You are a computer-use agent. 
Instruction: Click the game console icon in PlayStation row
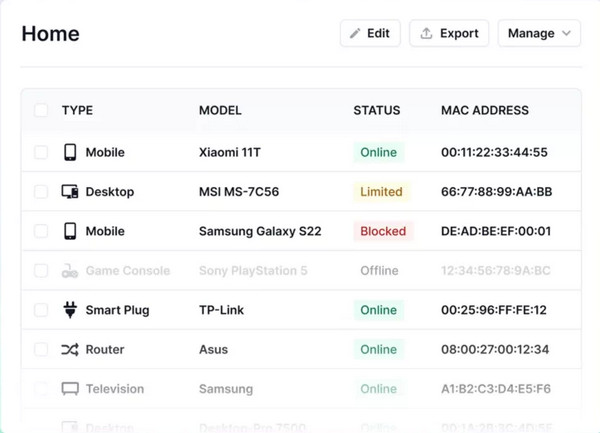[x=70, y=270]
